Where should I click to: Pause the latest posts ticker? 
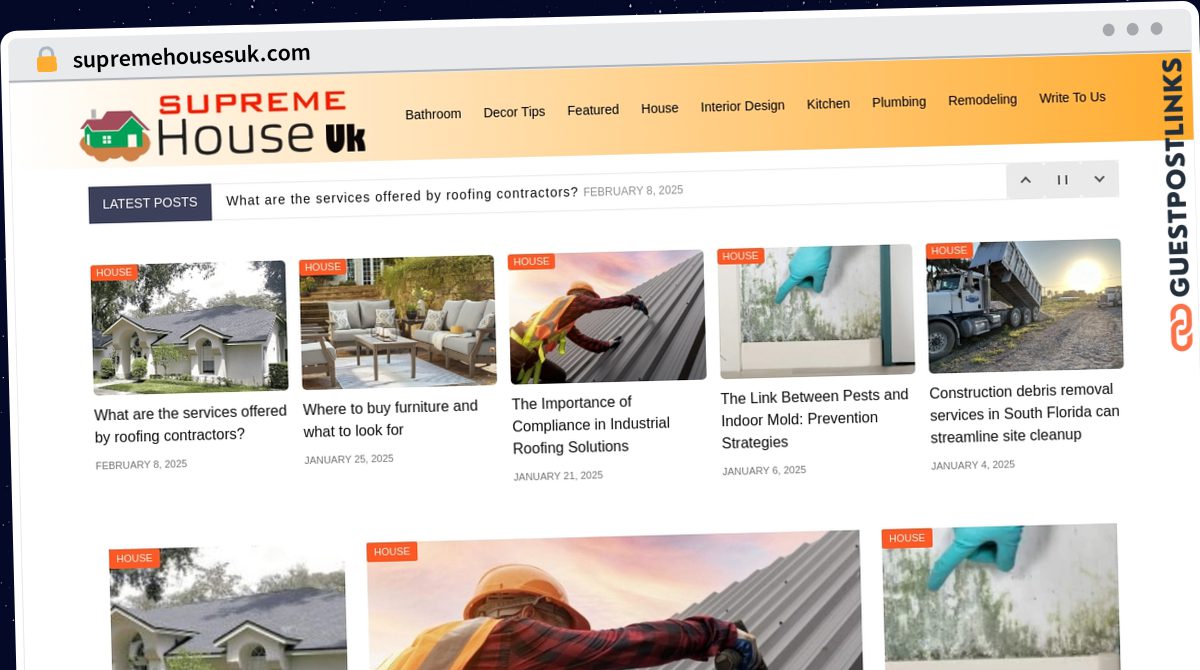[1062, 180]
